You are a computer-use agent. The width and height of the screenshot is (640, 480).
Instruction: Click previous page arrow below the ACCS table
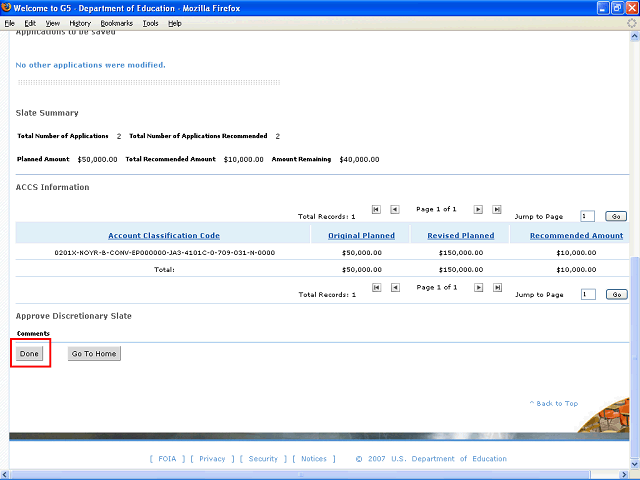pyautogui.click(x=395, y=287)
